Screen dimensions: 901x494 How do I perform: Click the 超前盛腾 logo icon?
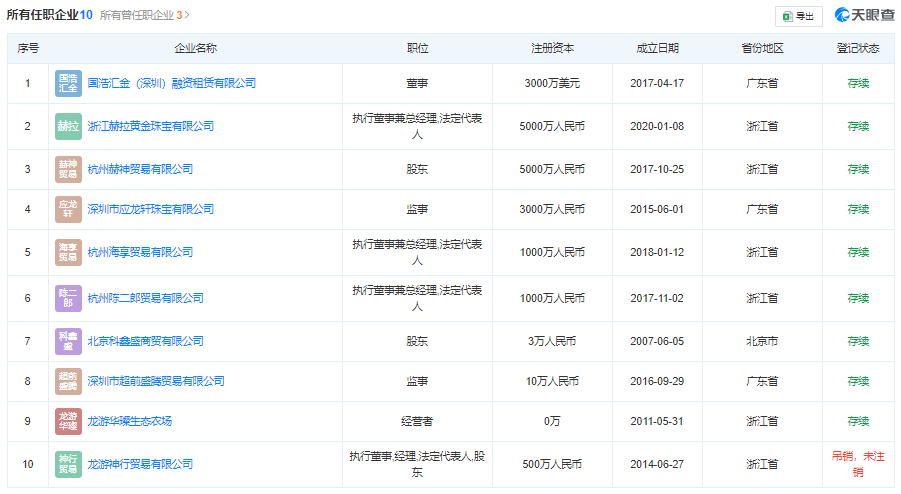click(x=68, y=381)
